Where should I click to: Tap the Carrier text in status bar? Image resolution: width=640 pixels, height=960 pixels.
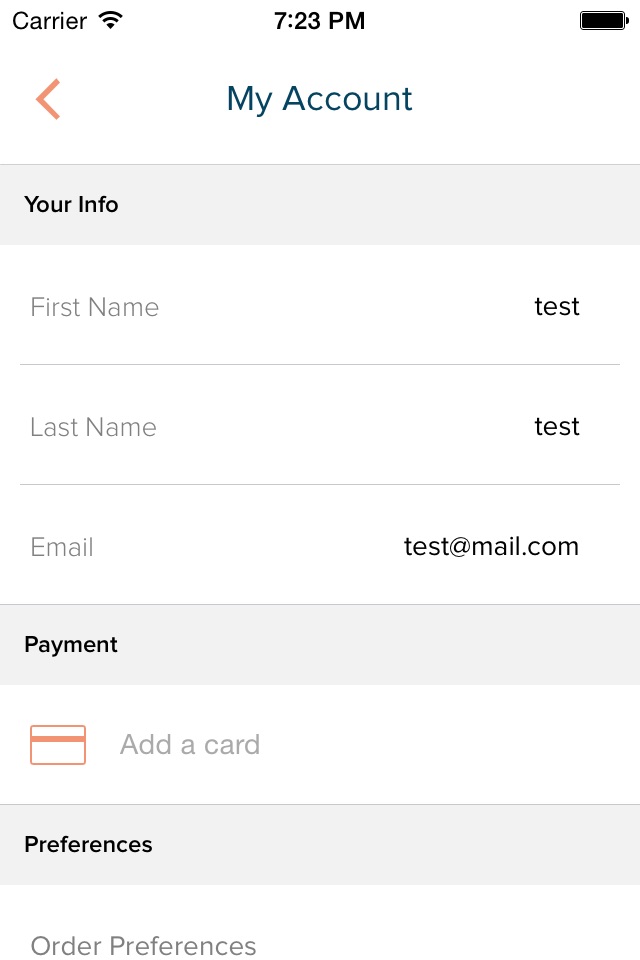coord(50,21)
